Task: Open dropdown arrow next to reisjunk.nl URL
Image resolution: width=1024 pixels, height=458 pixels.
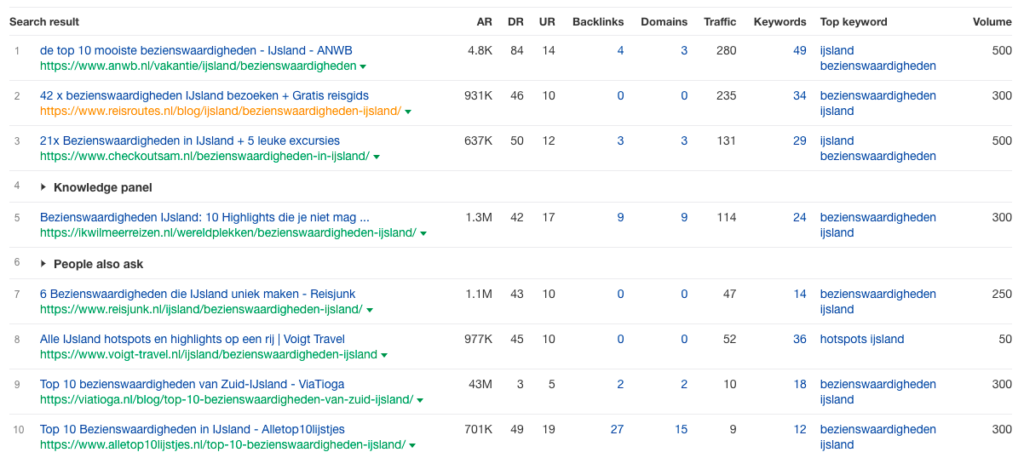Action: coord(370,310)
